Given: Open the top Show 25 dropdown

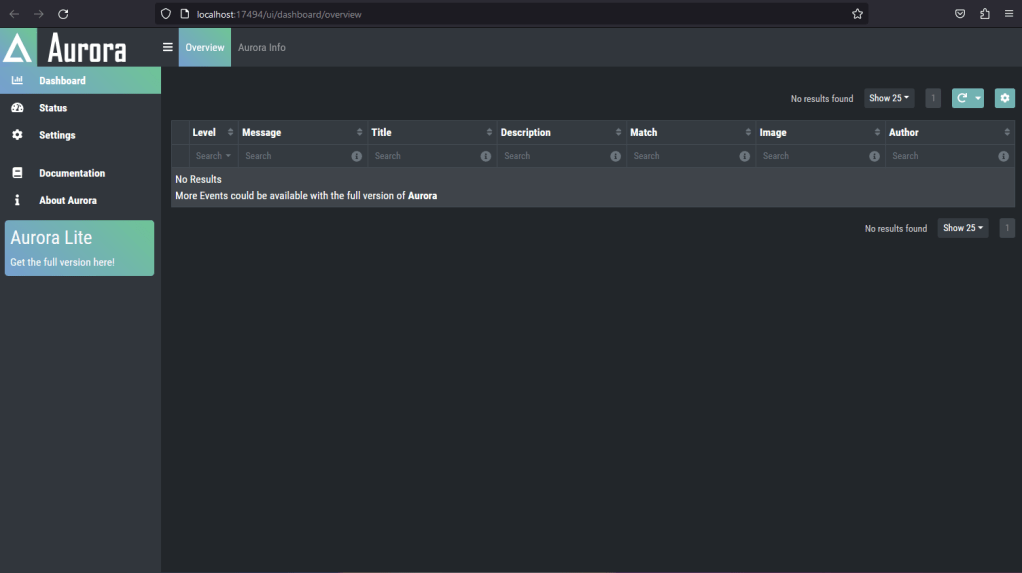Looking at the screenshot, I should pyautogui.click(x=889, y=98).
